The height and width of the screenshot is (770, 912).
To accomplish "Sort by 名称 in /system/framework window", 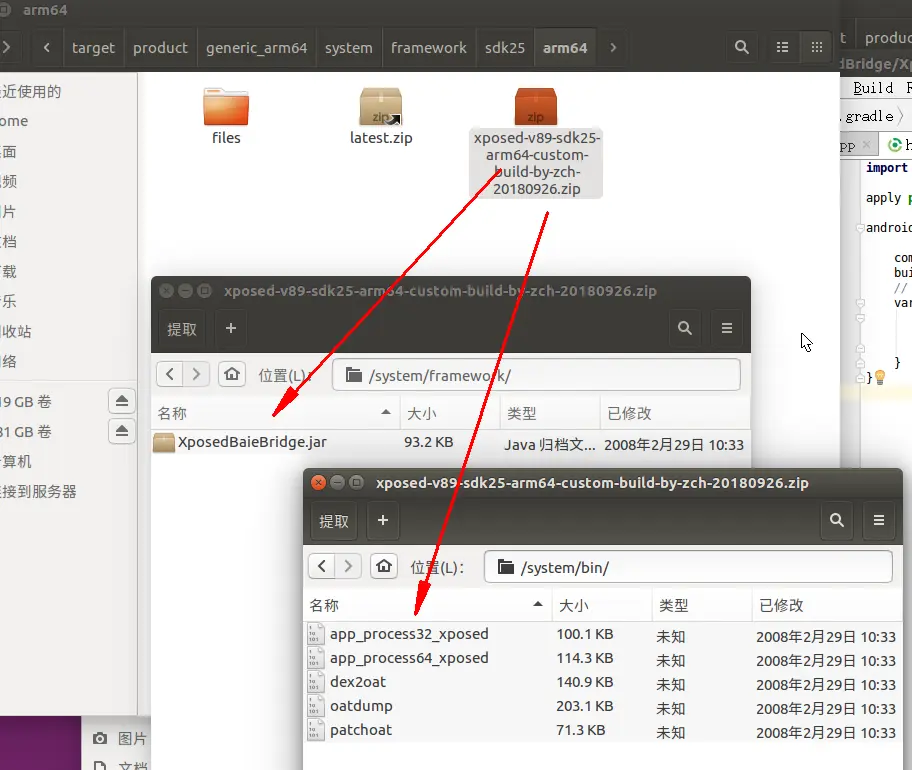I will (275, 413).
